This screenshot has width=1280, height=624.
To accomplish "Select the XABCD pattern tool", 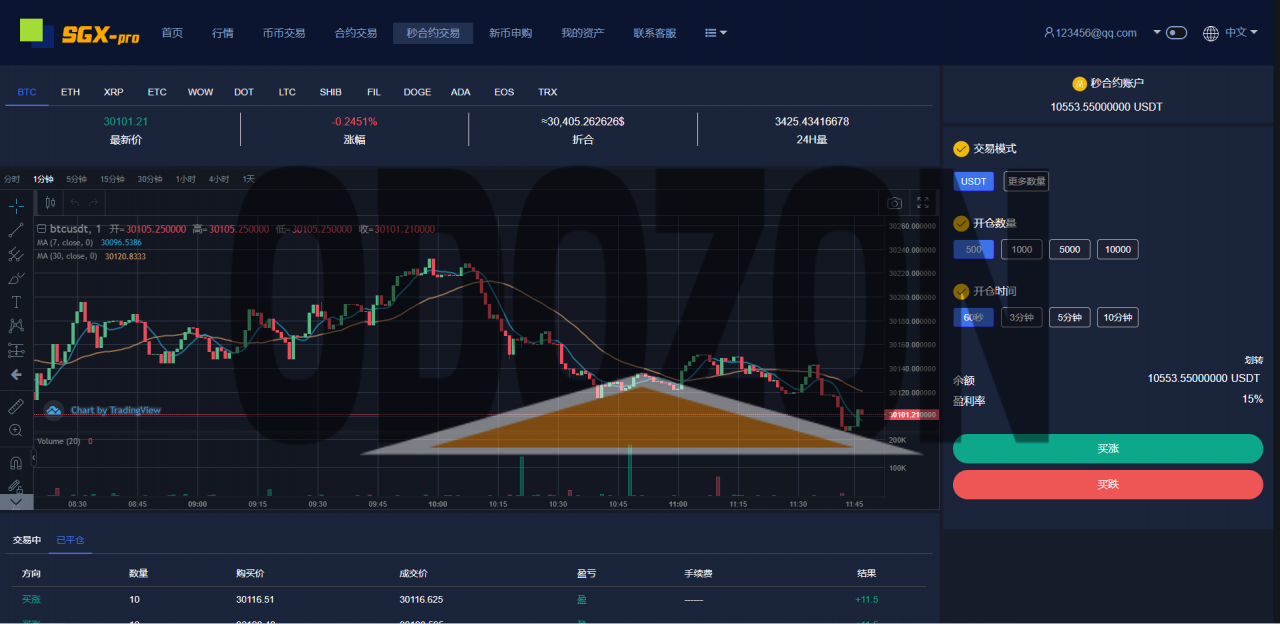I will (x=16, y=326).
